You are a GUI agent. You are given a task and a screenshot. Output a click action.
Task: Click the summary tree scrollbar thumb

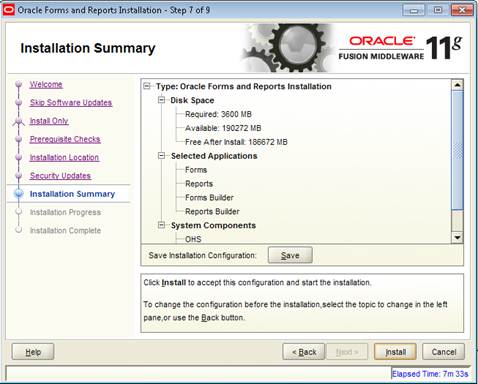point(457,150)
